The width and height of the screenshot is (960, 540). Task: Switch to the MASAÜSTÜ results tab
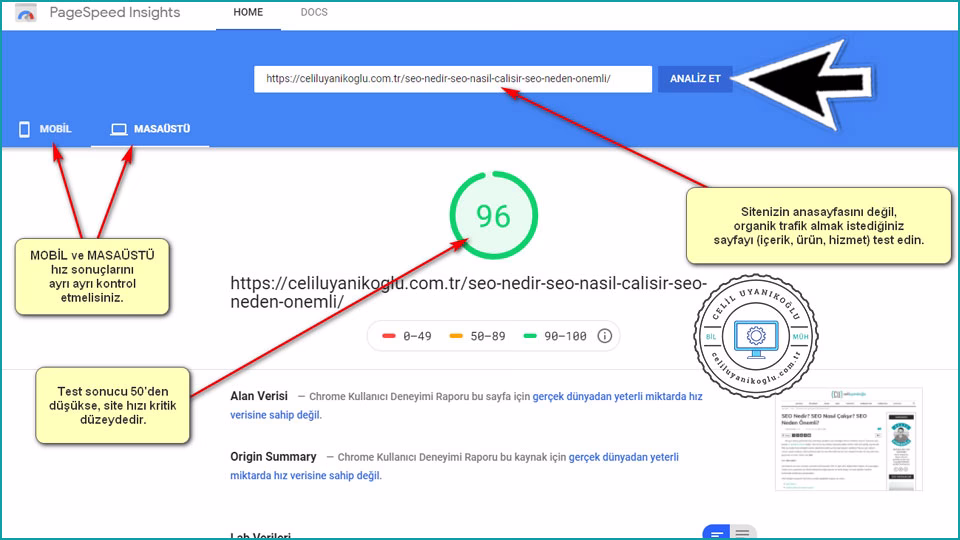pos(150,129)
